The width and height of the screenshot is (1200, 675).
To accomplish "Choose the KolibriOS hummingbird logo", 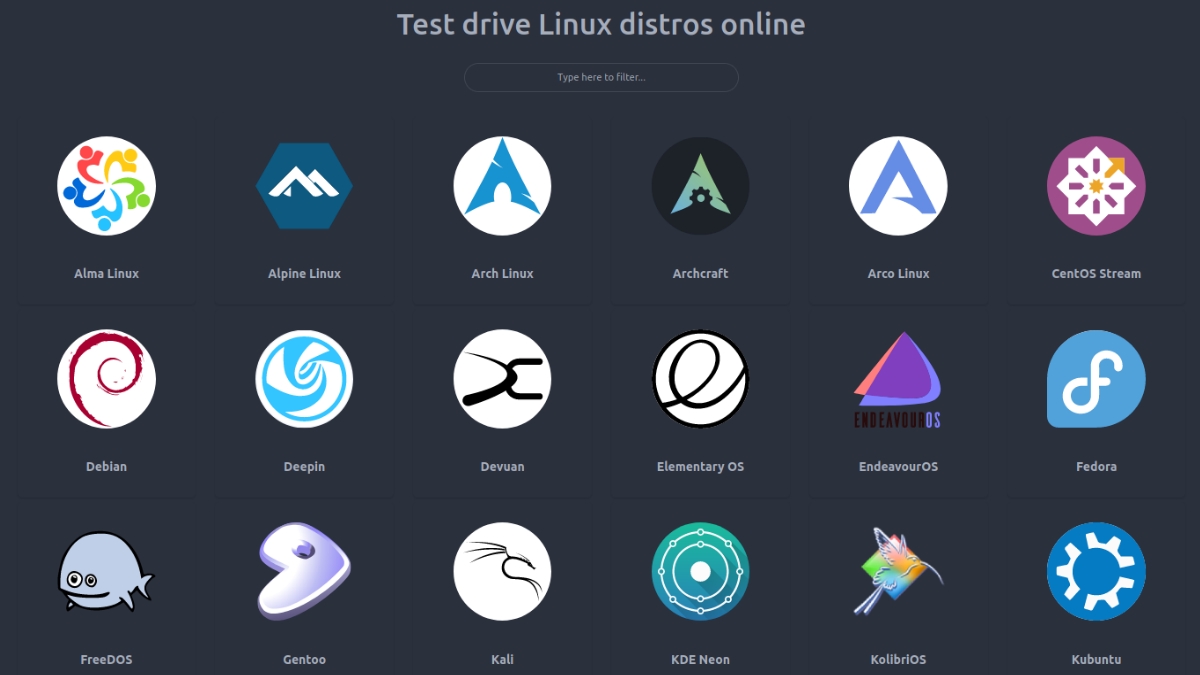I will [898, 570].
